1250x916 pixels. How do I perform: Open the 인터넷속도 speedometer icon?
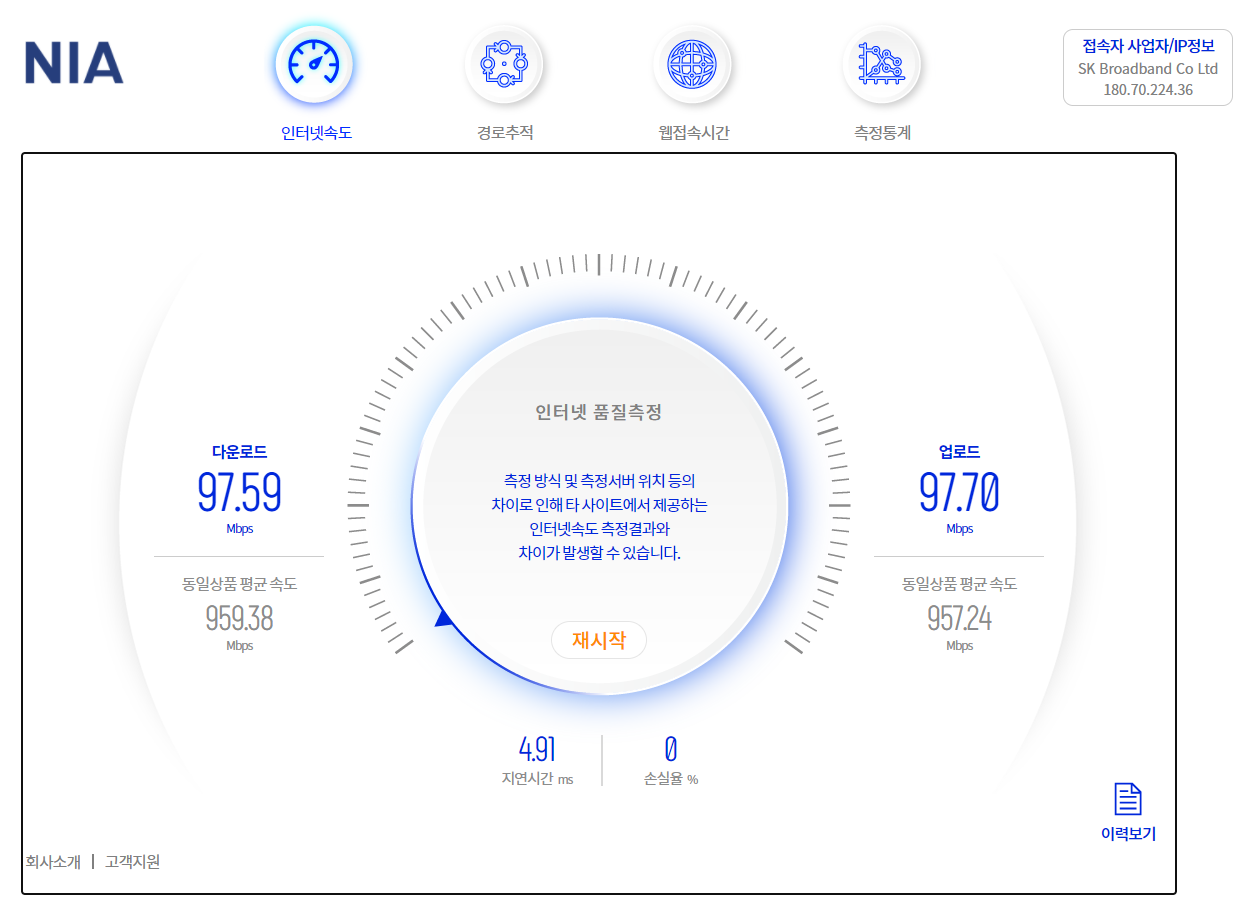coord(314,64)
